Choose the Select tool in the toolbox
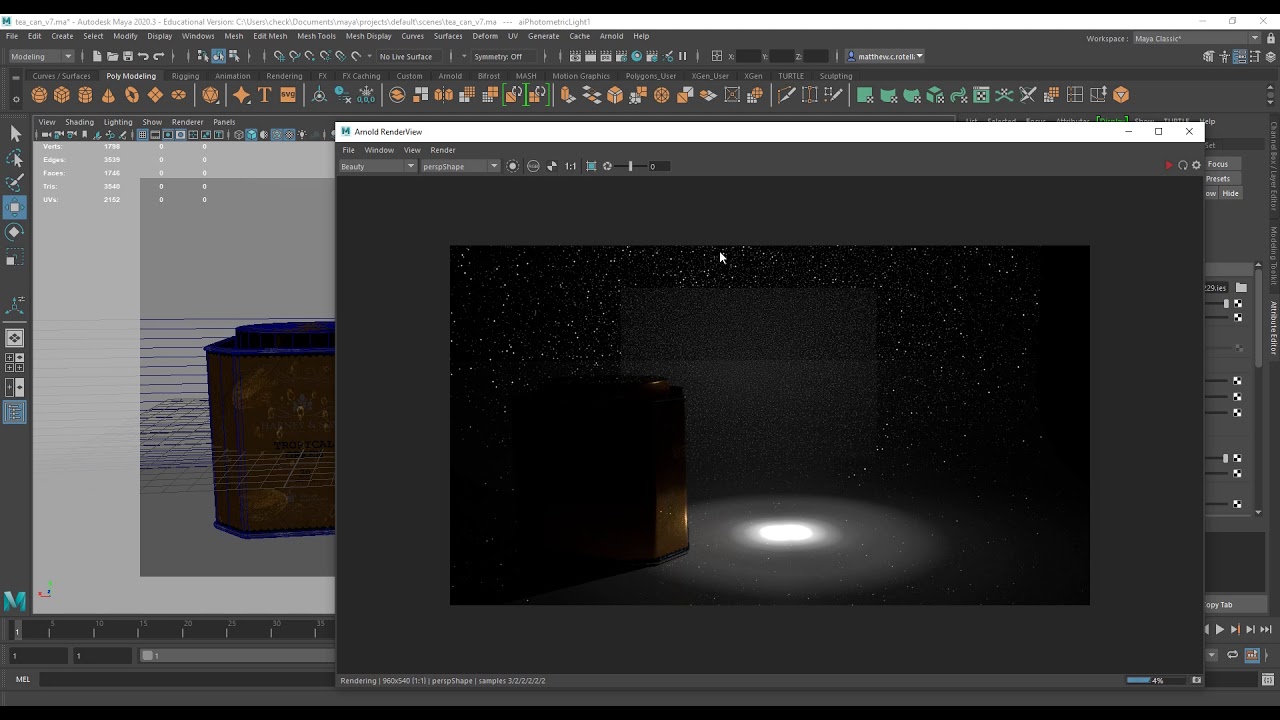 [15, 133]
